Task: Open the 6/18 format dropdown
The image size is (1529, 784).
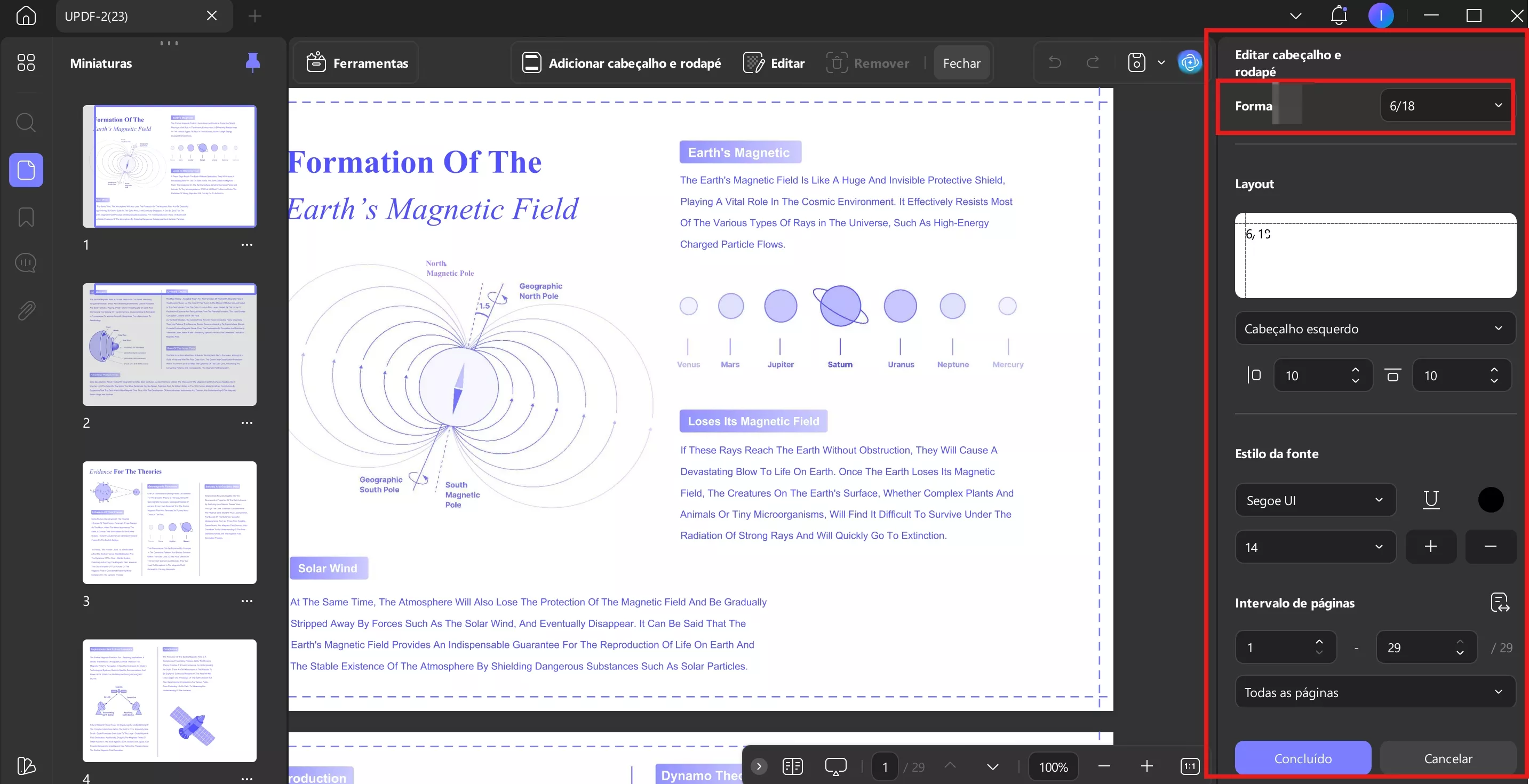Action: 1446,106
